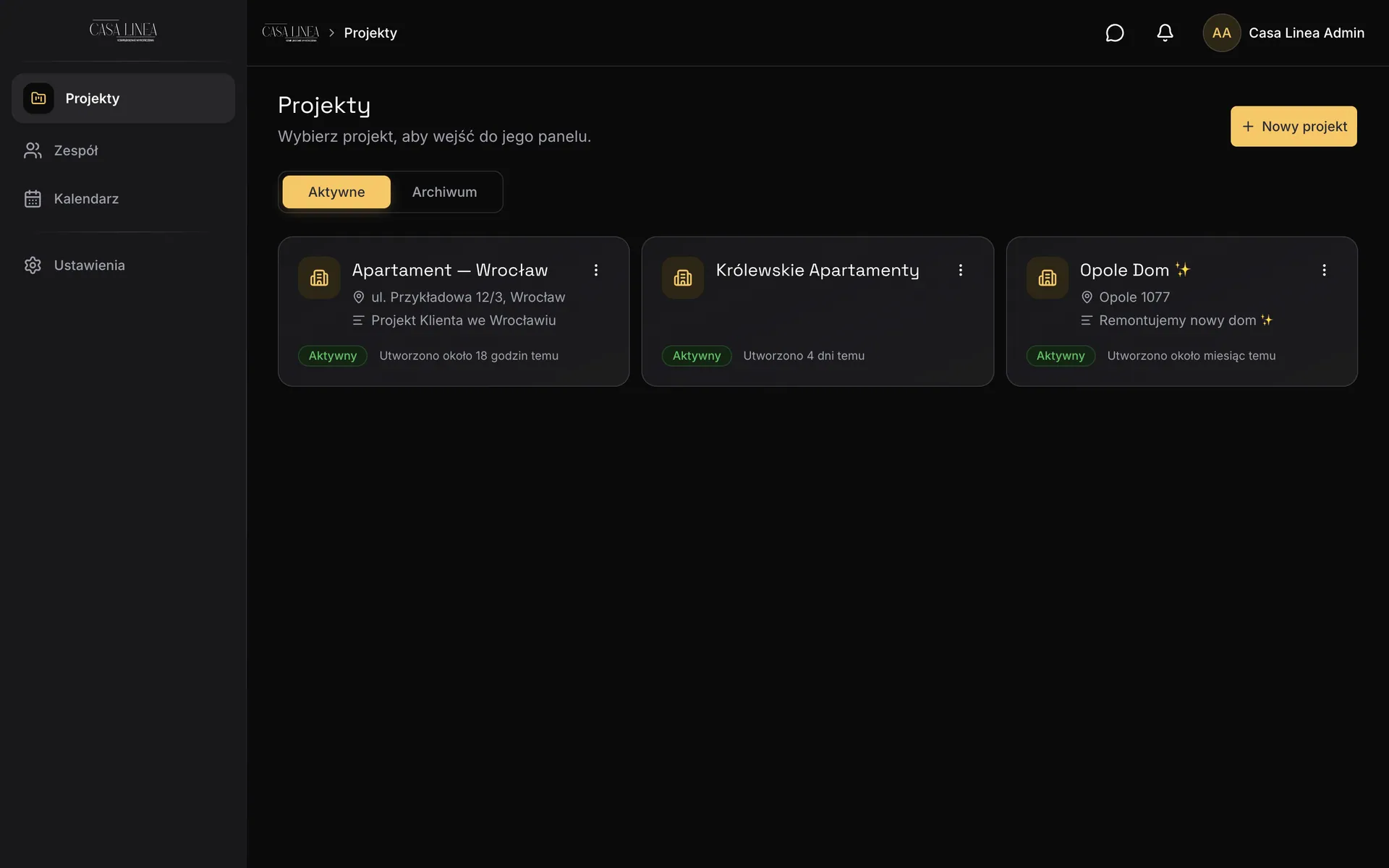The width and height of the screenshot is (1389, 868).
Task: Select the Aktywne tab
Action: pos(336,192)
